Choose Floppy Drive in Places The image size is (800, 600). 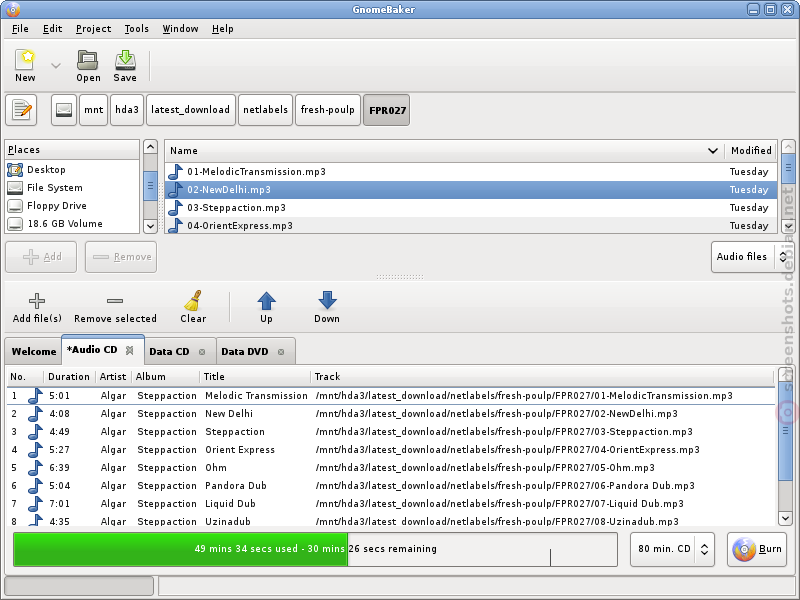[72, 206]
